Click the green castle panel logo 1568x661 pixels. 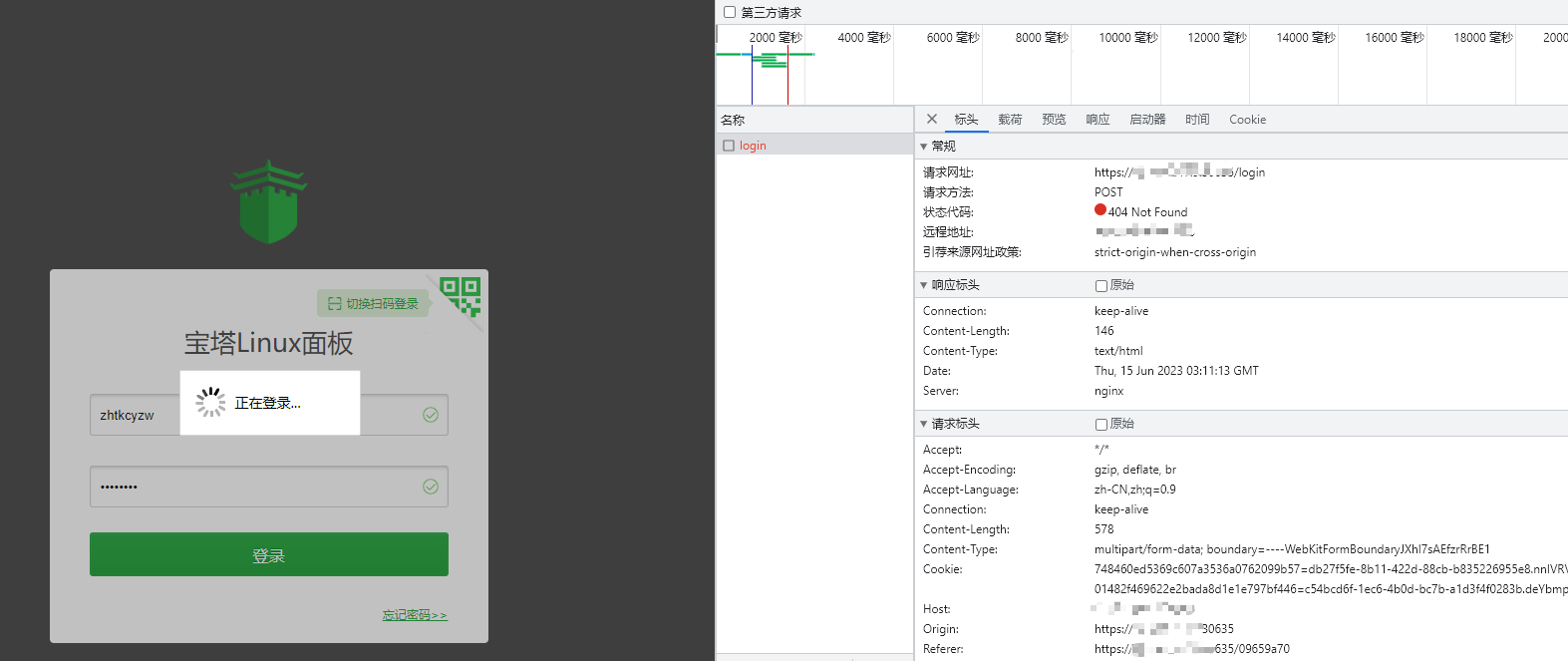pyautogui.click(x=268, y=202)
